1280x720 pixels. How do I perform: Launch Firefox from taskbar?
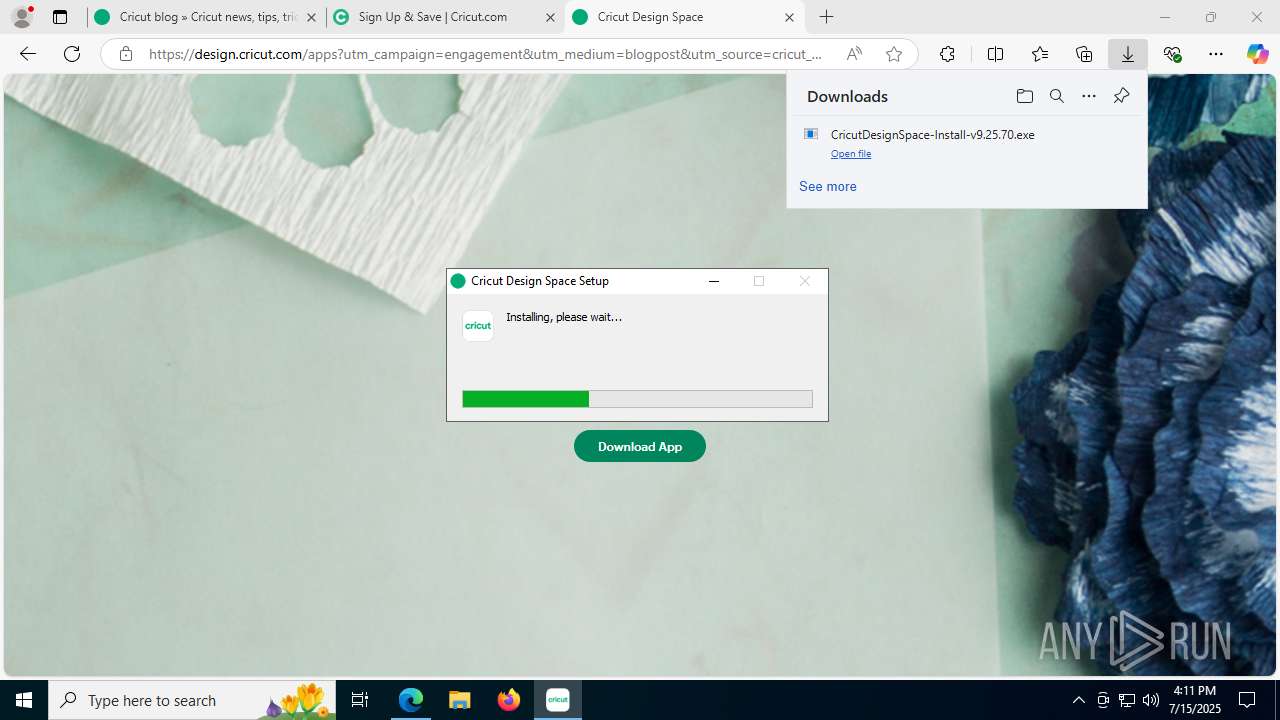509,700
